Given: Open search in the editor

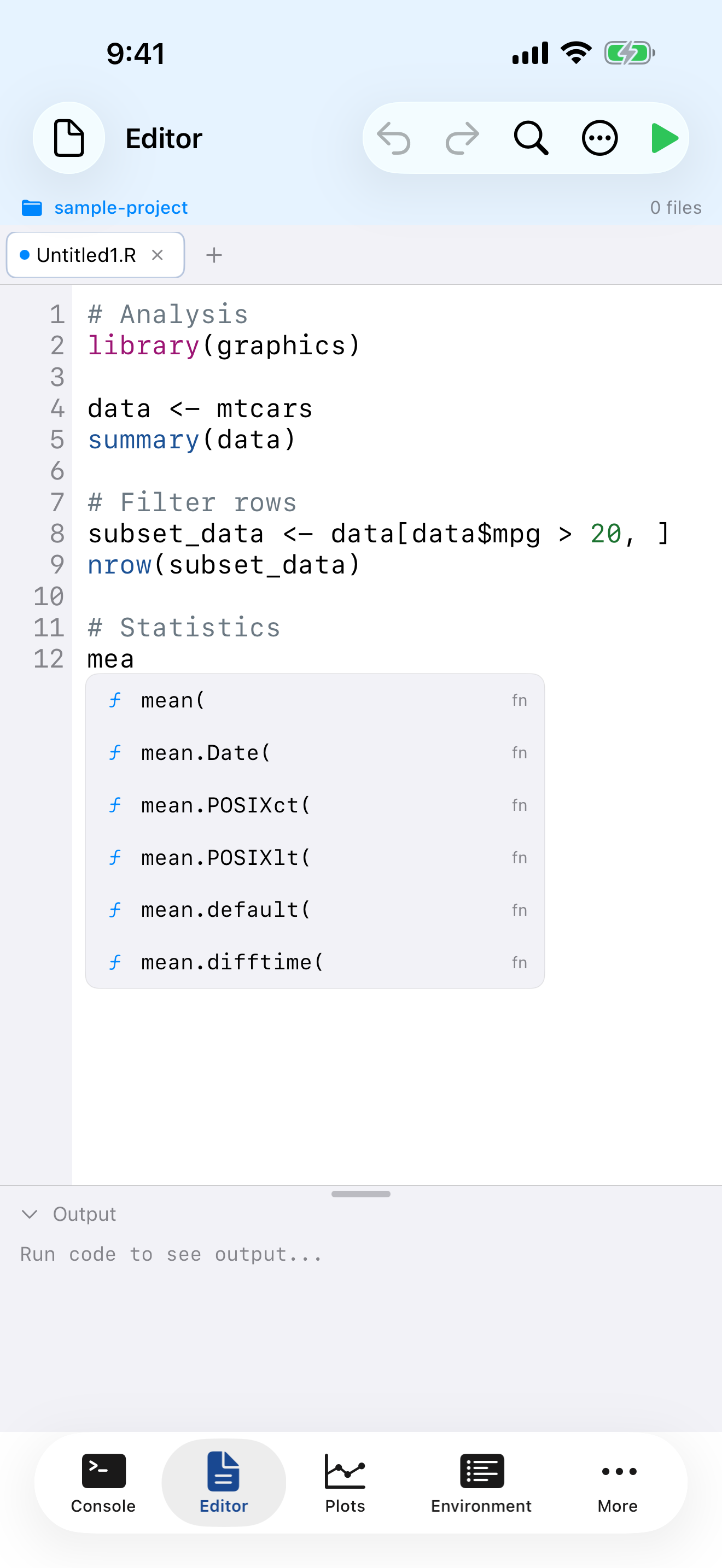Looking at the screenshot, I should pos(529,138).
